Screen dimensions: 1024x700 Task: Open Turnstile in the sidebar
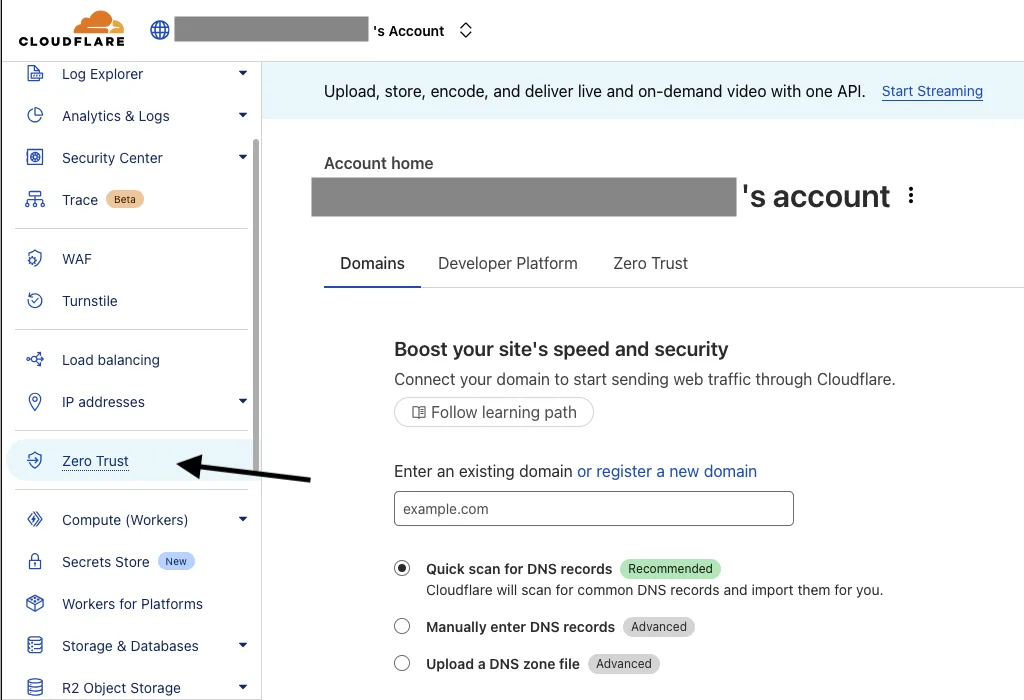(x=89, y=301)
